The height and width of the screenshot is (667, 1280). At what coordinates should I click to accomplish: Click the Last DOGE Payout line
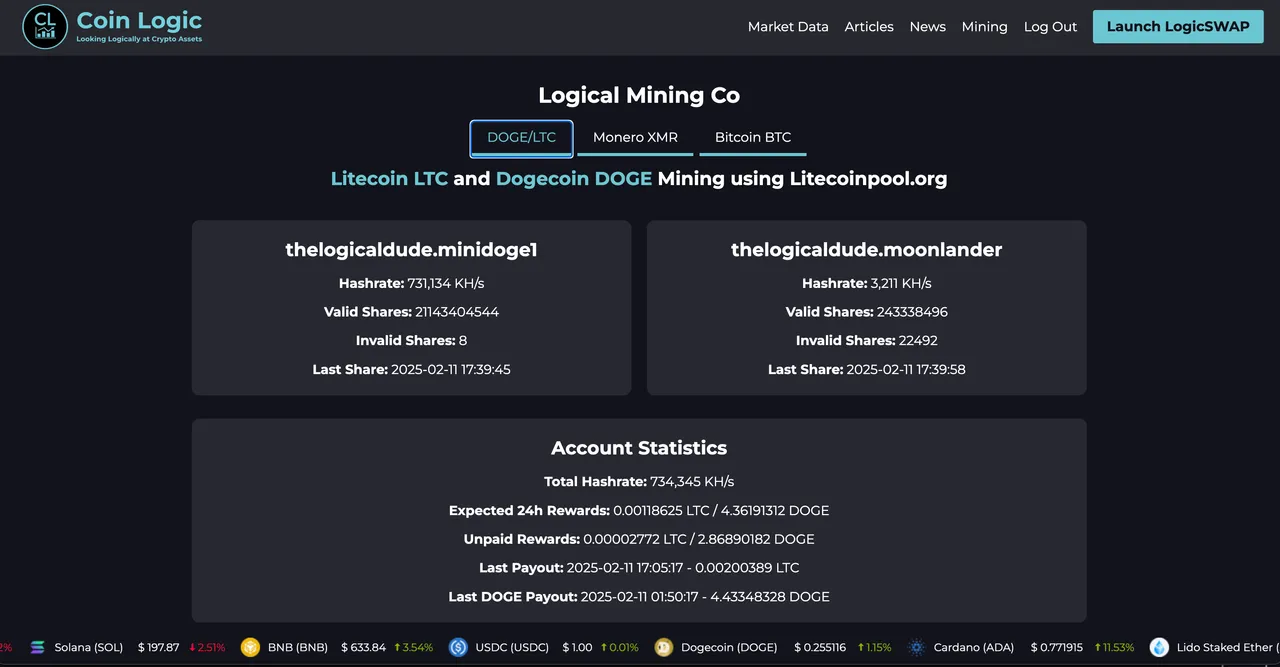(639, 597)
